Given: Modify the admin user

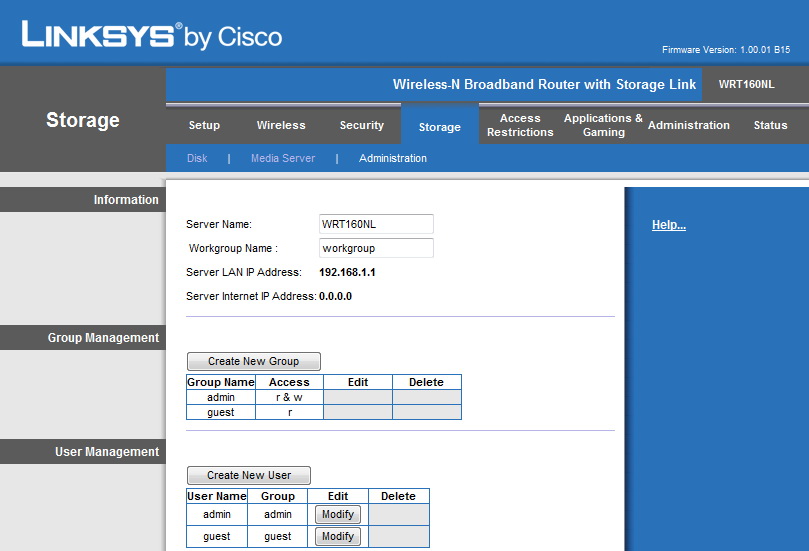Looking at the screenshot, I should pyautogui.click(x=338, y=514).
